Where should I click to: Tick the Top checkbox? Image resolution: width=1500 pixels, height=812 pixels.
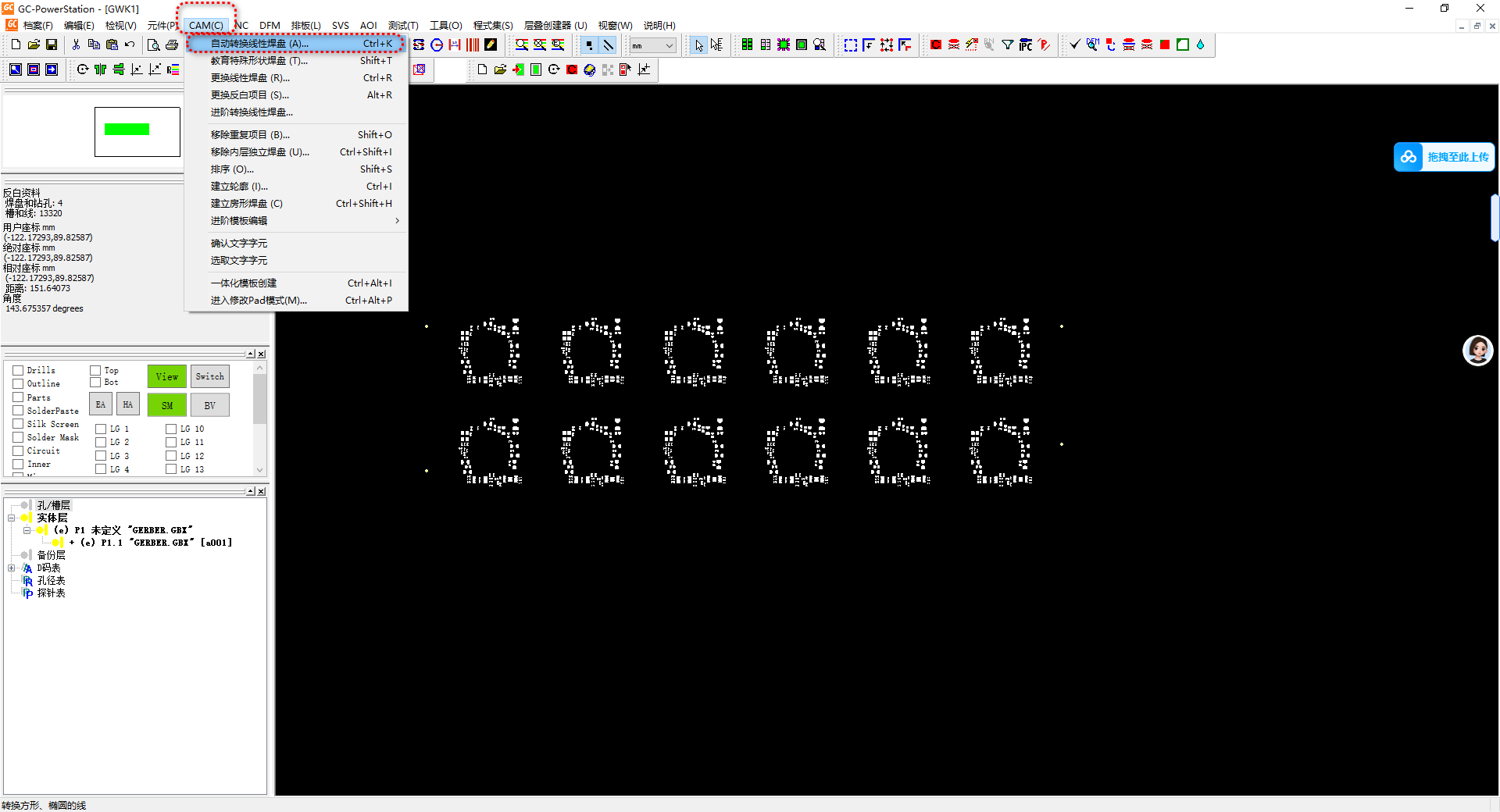point(95,370)
